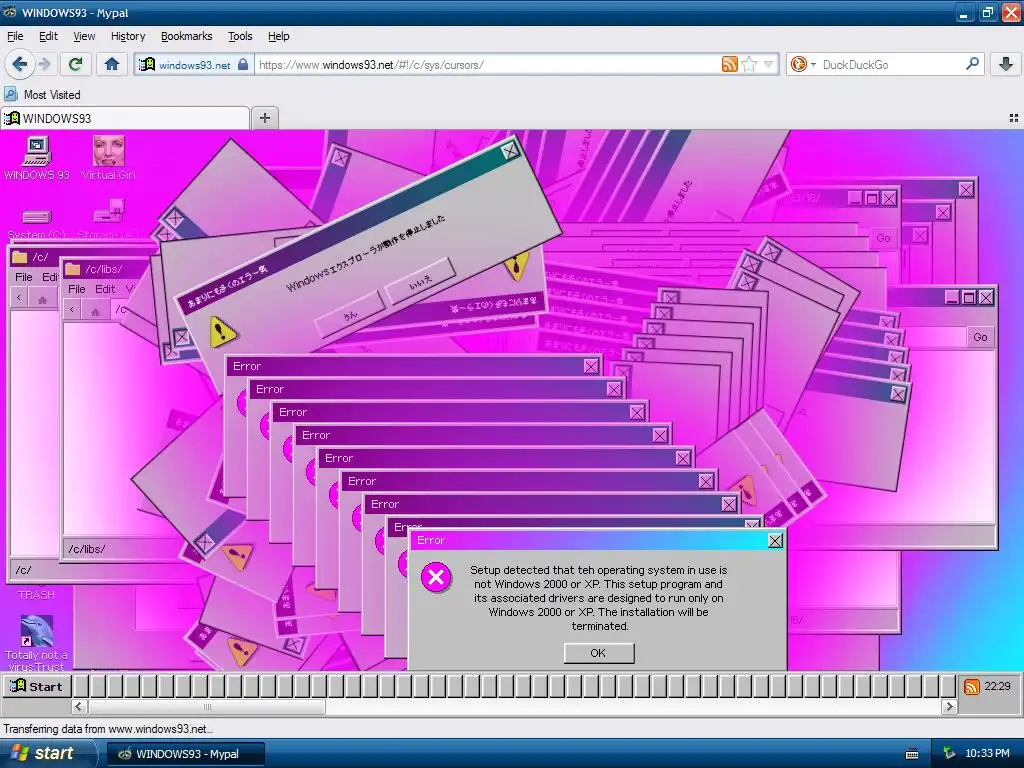The width and height of the screenshot is (1024, 768).
Task: Open the URL history dropdown arrow
Action: (769, 64)
